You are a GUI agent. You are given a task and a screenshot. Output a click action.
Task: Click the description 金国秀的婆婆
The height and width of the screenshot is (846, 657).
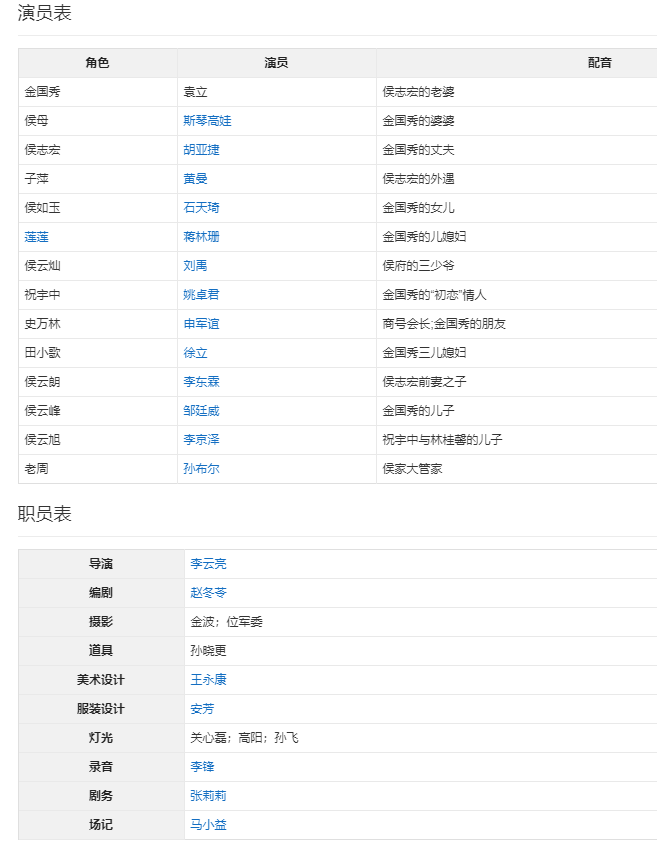coord(418,121)
